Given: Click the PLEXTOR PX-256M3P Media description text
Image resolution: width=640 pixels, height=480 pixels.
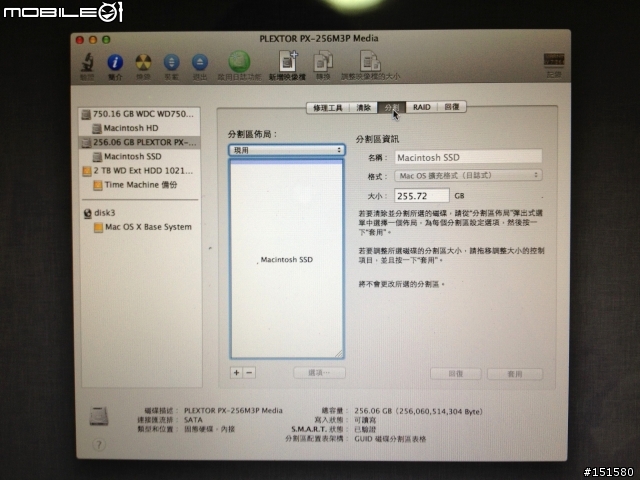Looking at the screenshot, I should click(x=233, y=410).
